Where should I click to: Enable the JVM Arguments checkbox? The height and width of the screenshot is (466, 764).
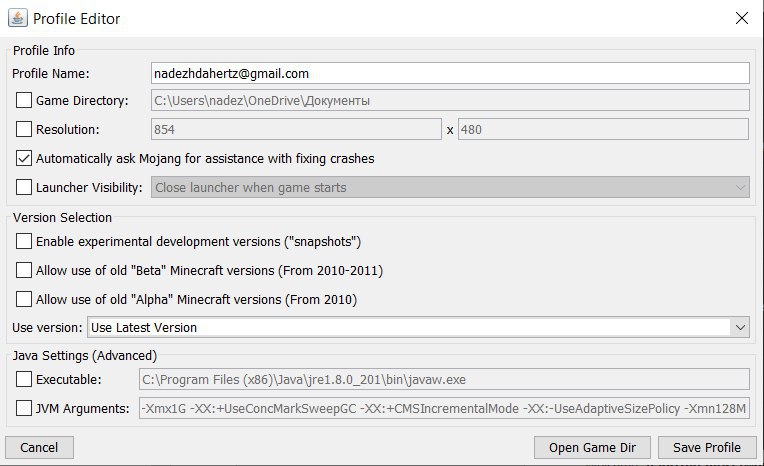pos(24,408)
